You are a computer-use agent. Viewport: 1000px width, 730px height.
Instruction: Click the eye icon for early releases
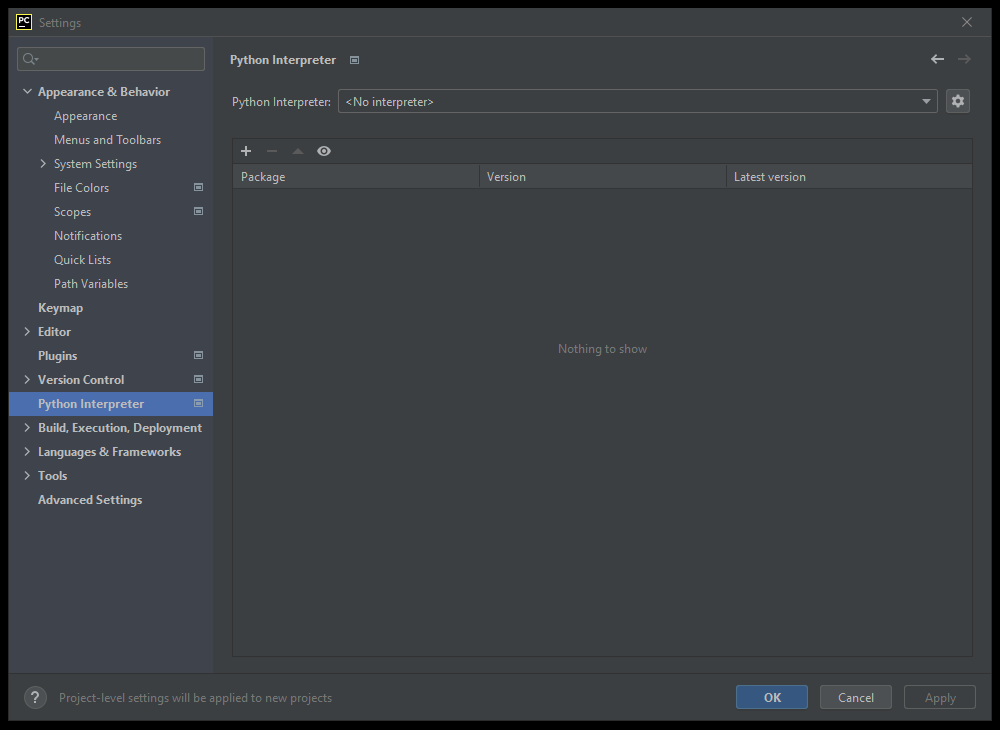point(324,151)
